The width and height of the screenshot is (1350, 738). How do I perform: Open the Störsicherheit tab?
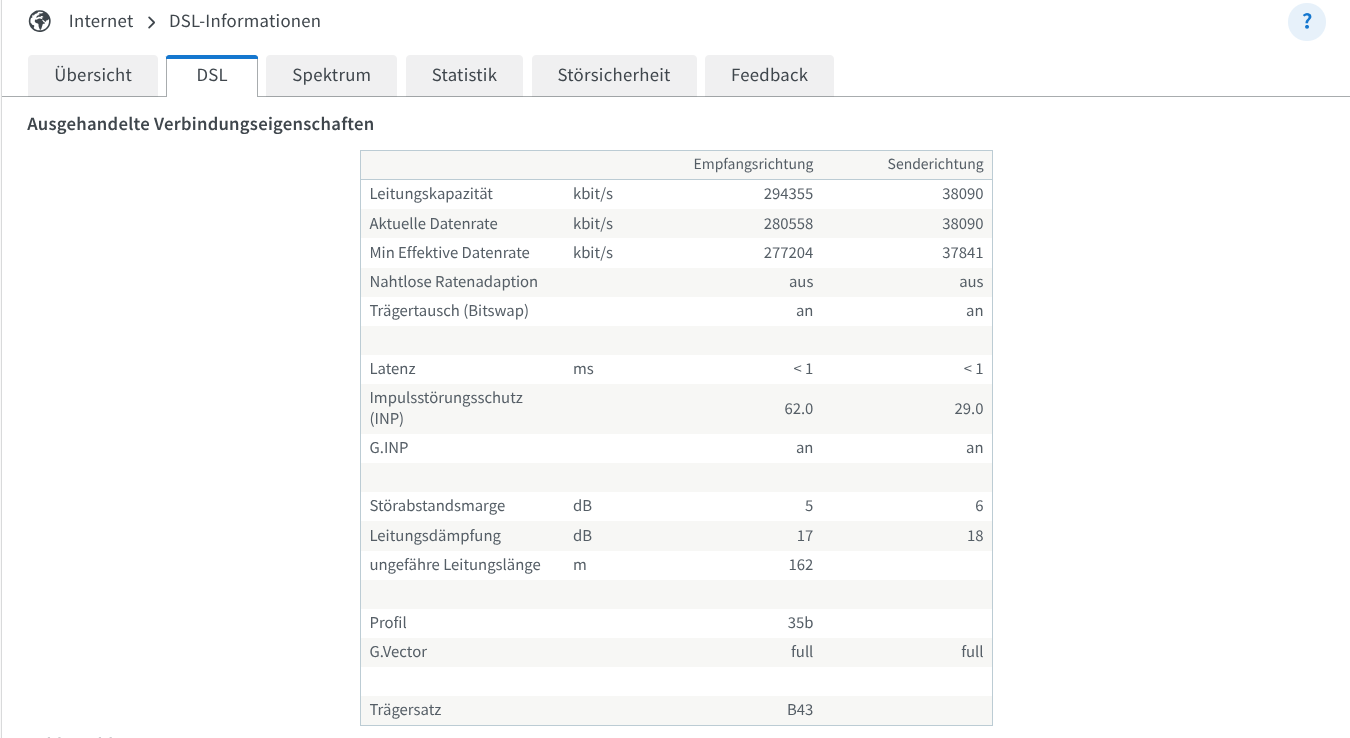[x=613, y=75]
